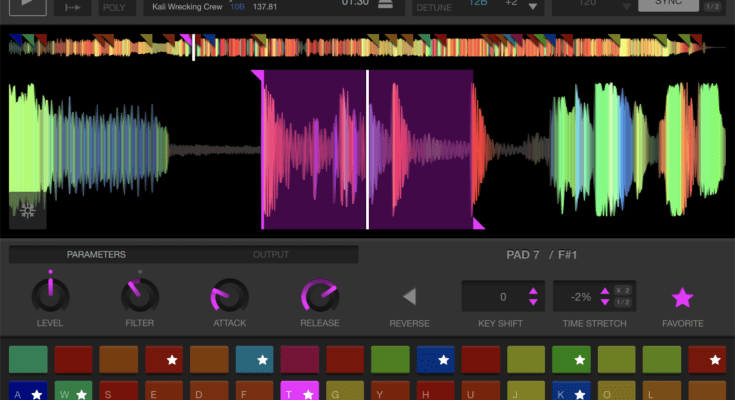
Task: Click the RELEASE knob
Action: [320, 295]
